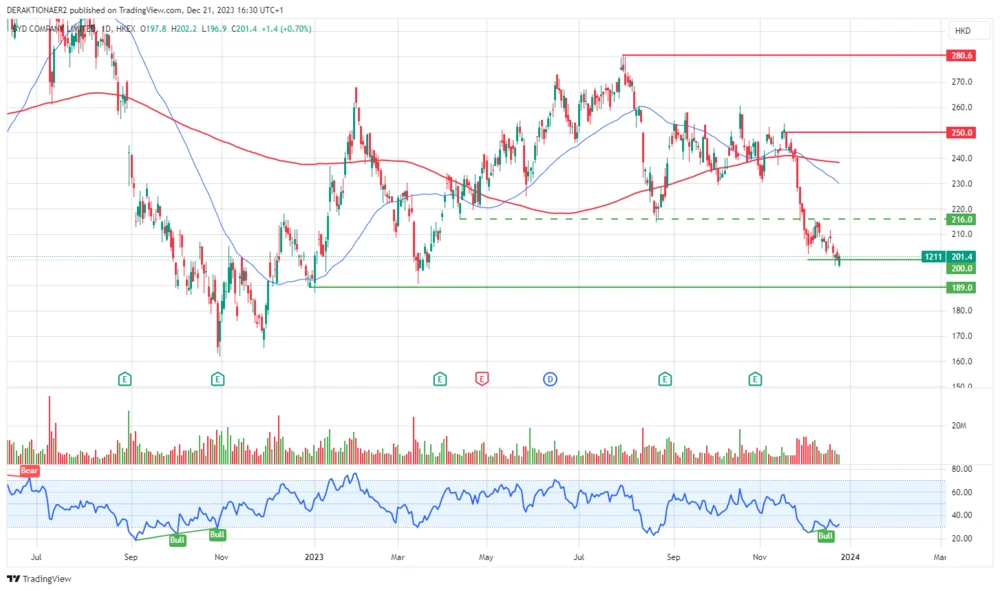Click the 1D interval in chart header
The width and height of the screenshot is (1000, 591).
click(106, 29)
